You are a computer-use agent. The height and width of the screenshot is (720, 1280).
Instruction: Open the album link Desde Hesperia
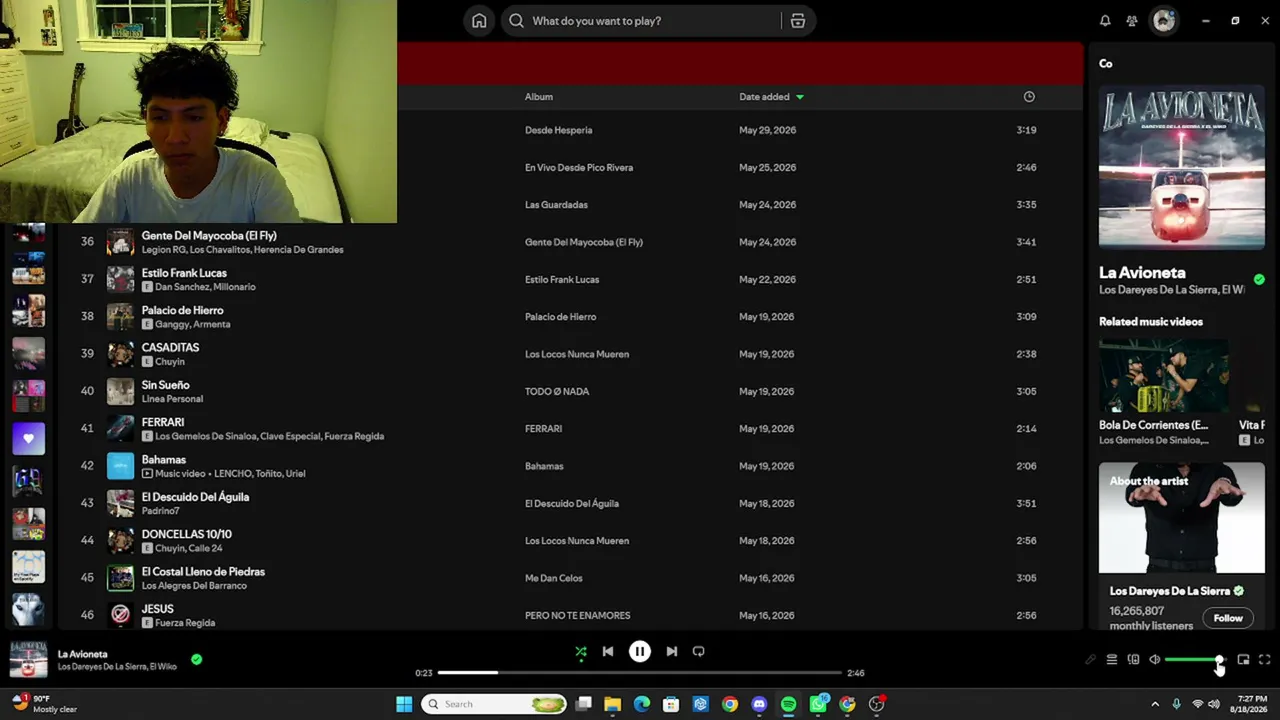pos(558,130)
